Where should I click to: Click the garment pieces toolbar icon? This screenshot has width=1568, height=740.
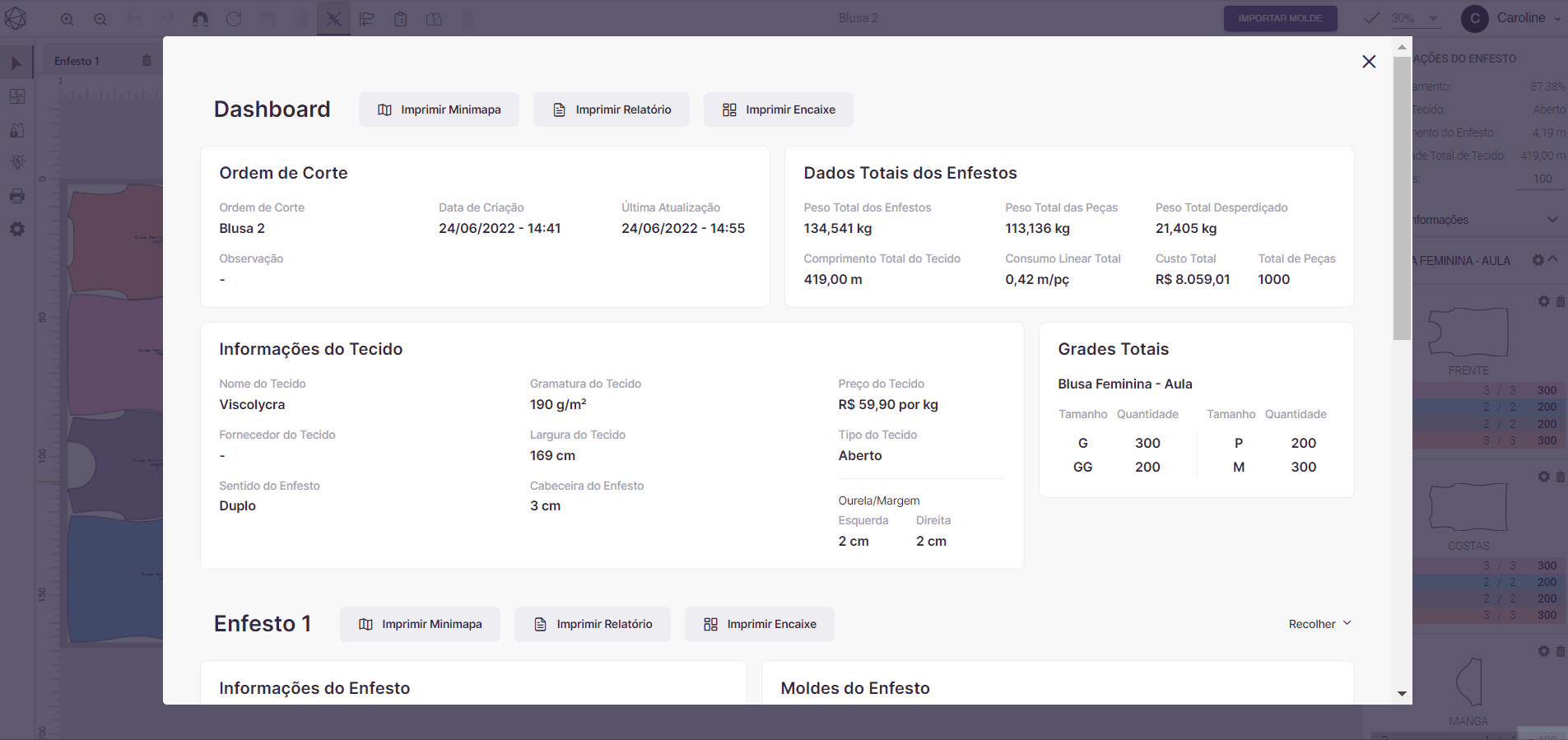[434, 19]
